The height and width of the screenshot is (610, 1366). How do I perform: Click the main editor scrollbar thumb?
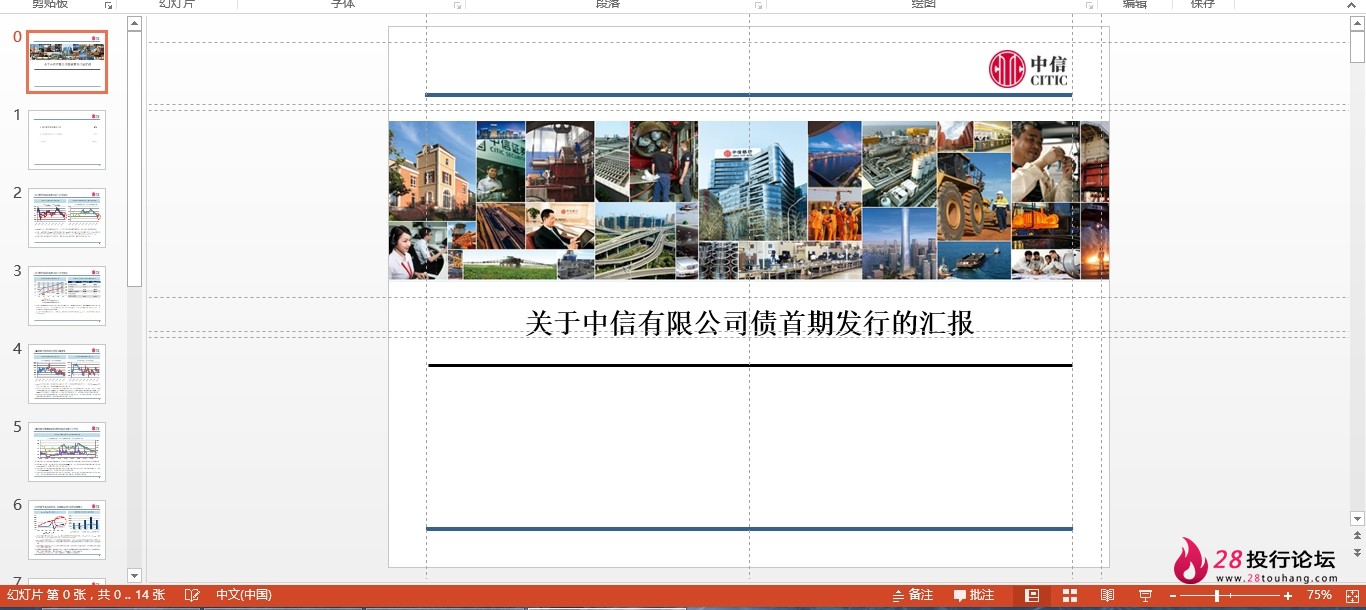(x=1357, y=47)
